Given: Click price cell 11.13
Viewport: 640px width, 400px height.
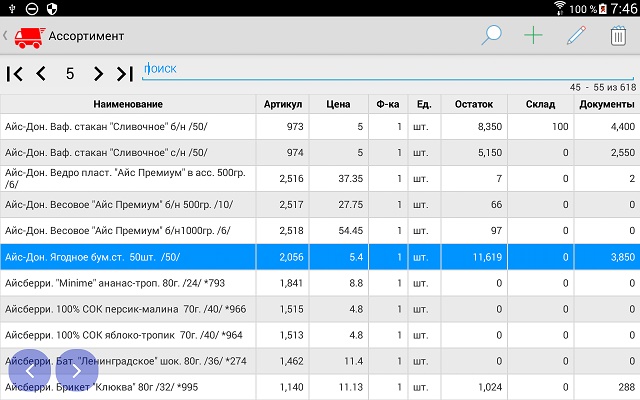Looking at the screenshot, I should tap(339, 387).
